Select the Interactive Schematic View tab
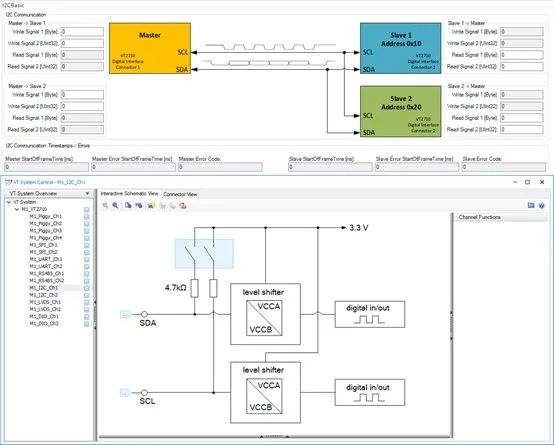 click(129, 193)
